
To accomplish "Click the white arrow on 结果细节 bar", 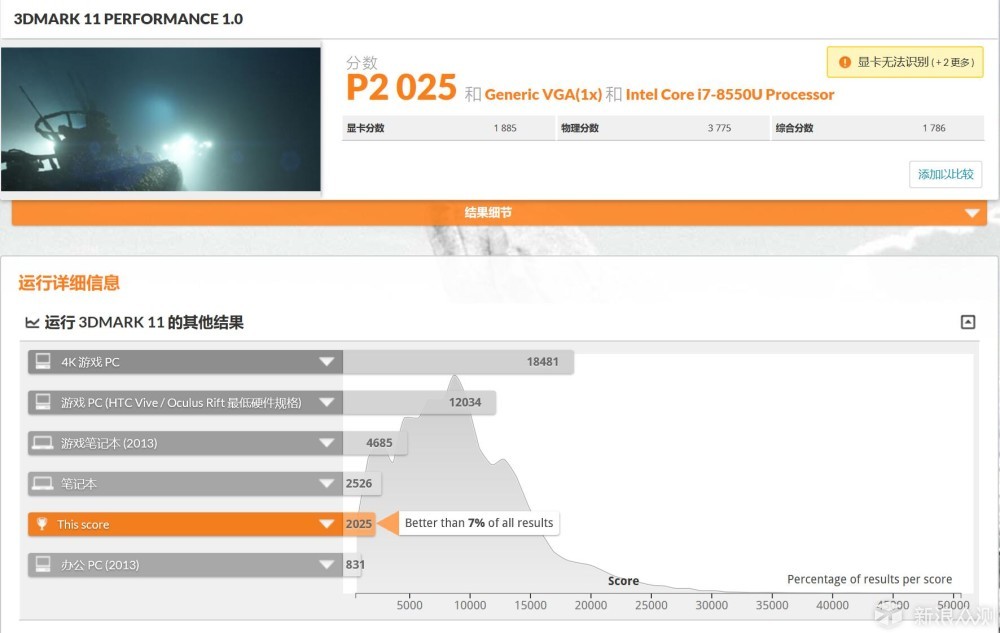I will tap(972, 213).
